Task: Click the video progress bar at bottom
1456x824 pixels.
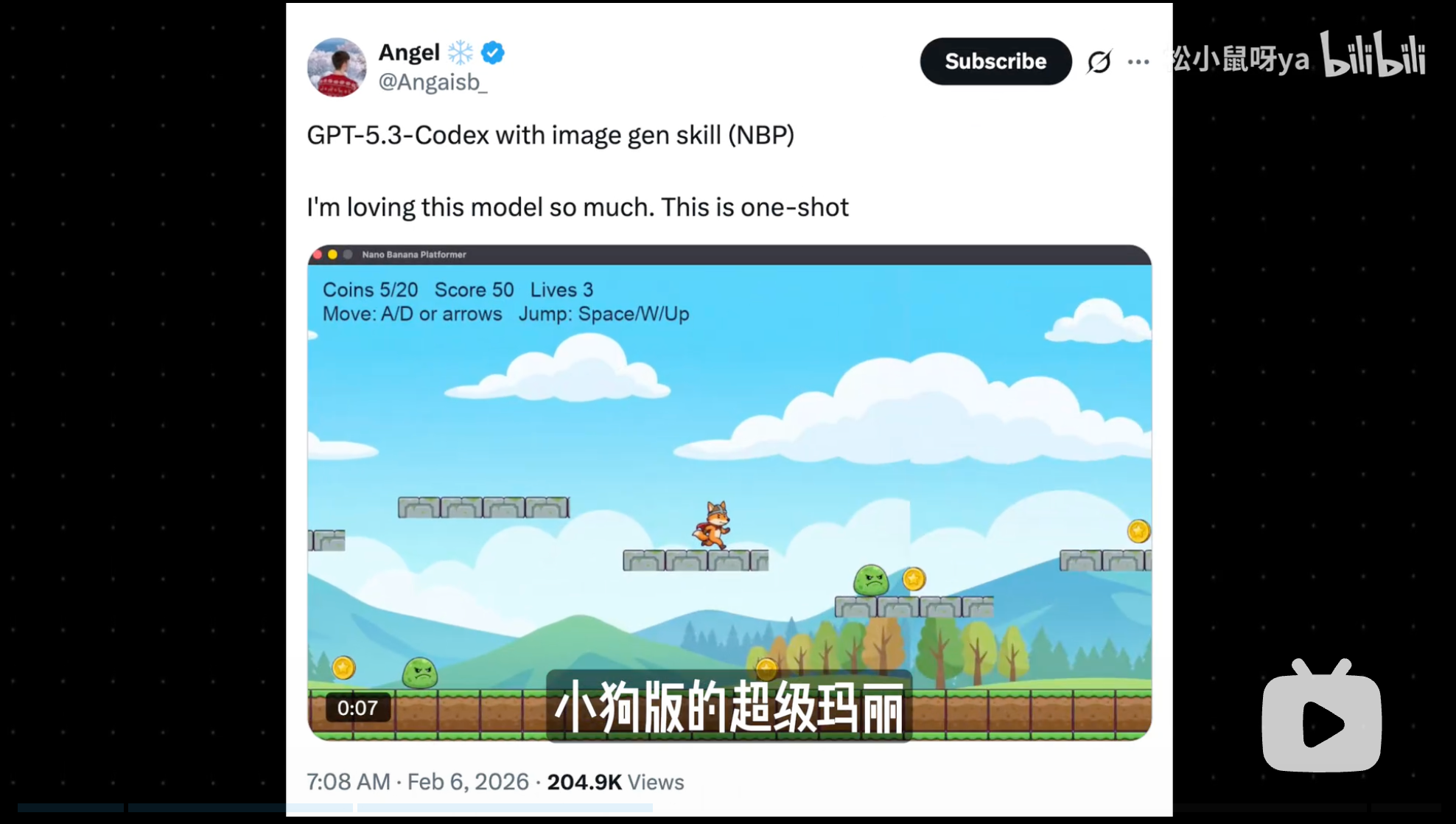Action: [728, 808]
